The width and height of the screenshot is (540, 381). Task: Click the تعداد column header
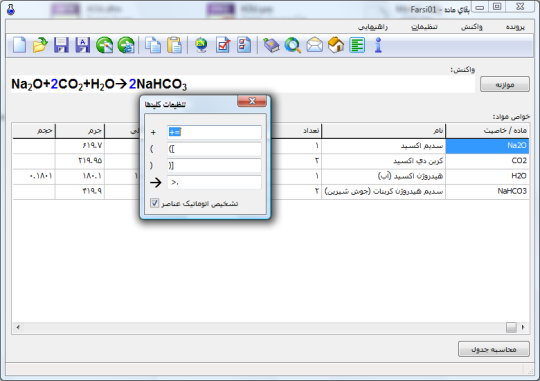tap(297, 131)
